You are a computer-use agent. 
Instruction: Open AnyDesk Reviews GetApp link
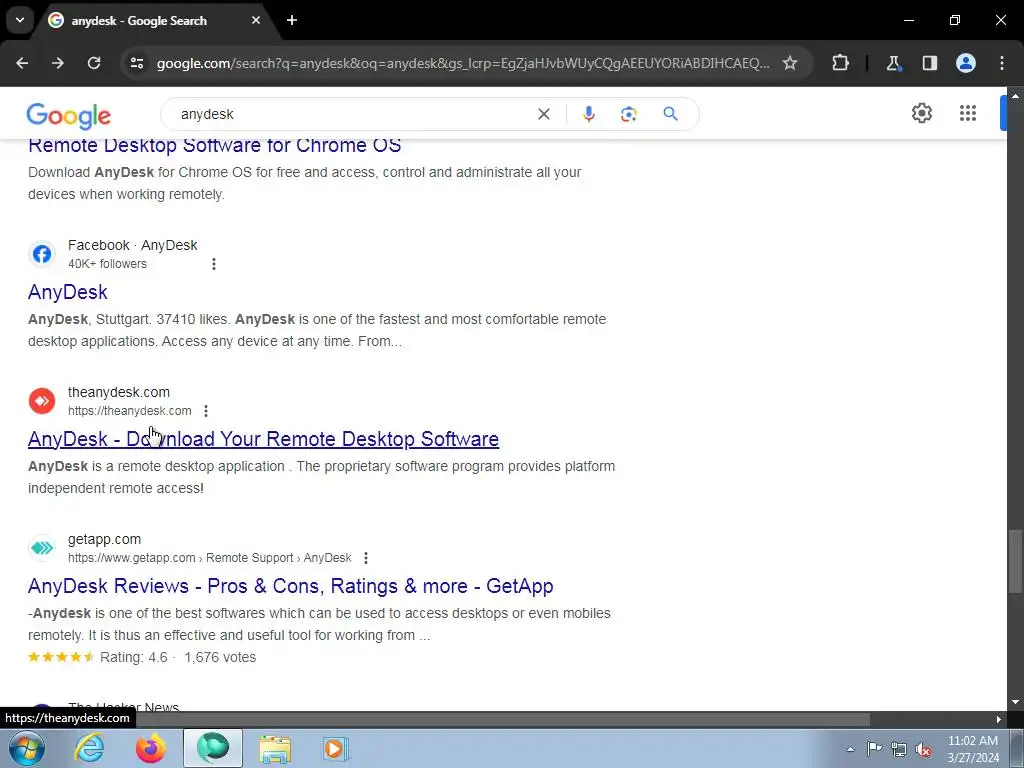[291, 586]
